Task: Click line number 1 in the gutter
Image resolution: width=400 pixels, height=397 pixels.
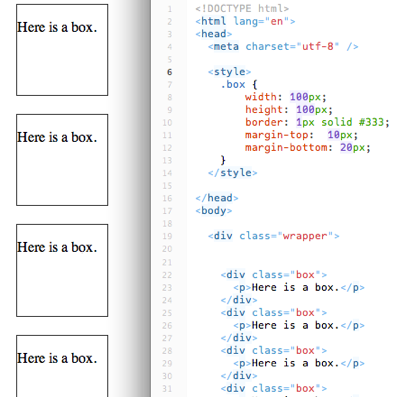Action: [x=170, y=9]
